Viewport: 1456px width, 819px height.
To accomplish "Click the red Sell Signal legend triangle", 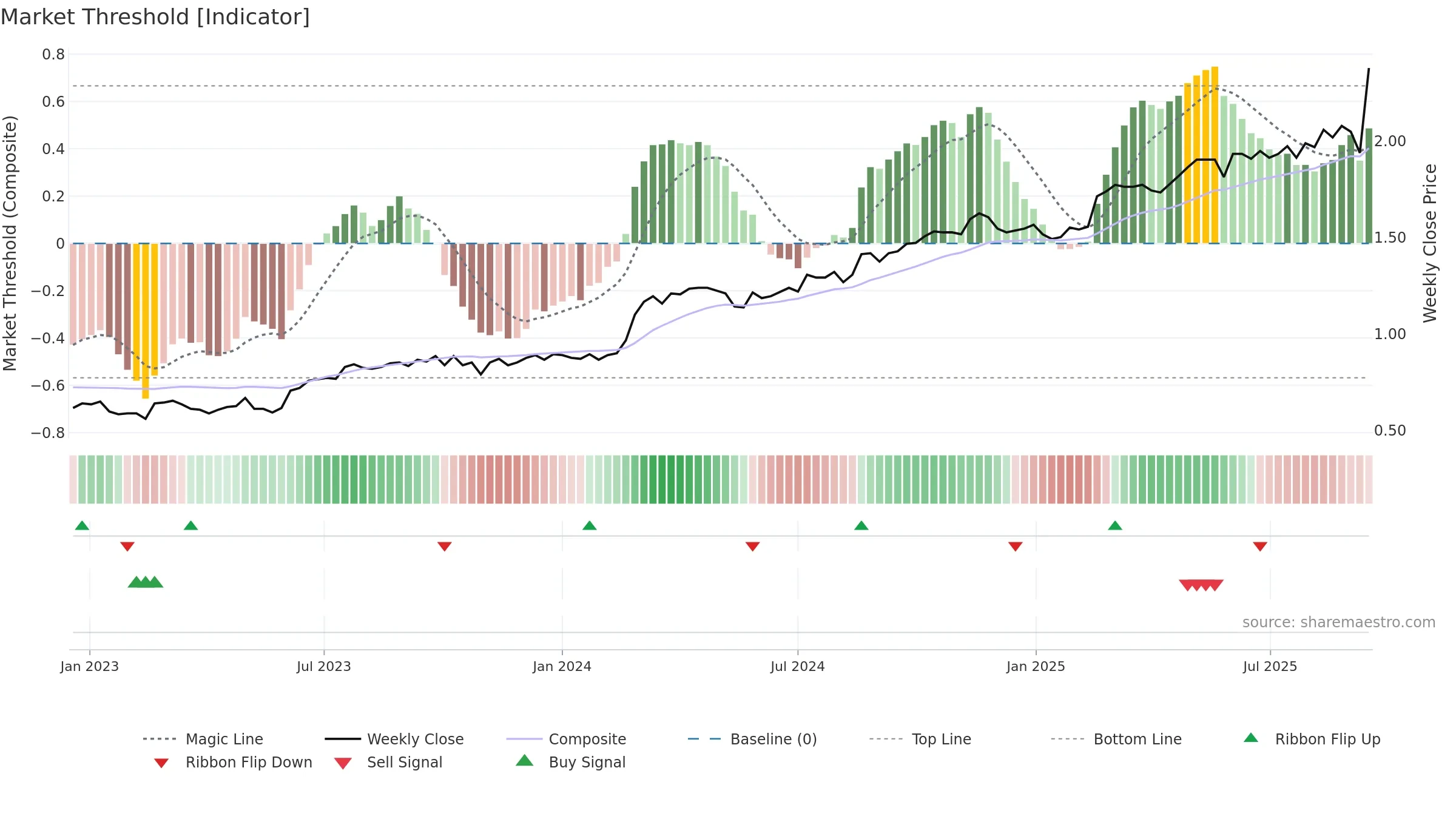I will (x=343, y=763).
